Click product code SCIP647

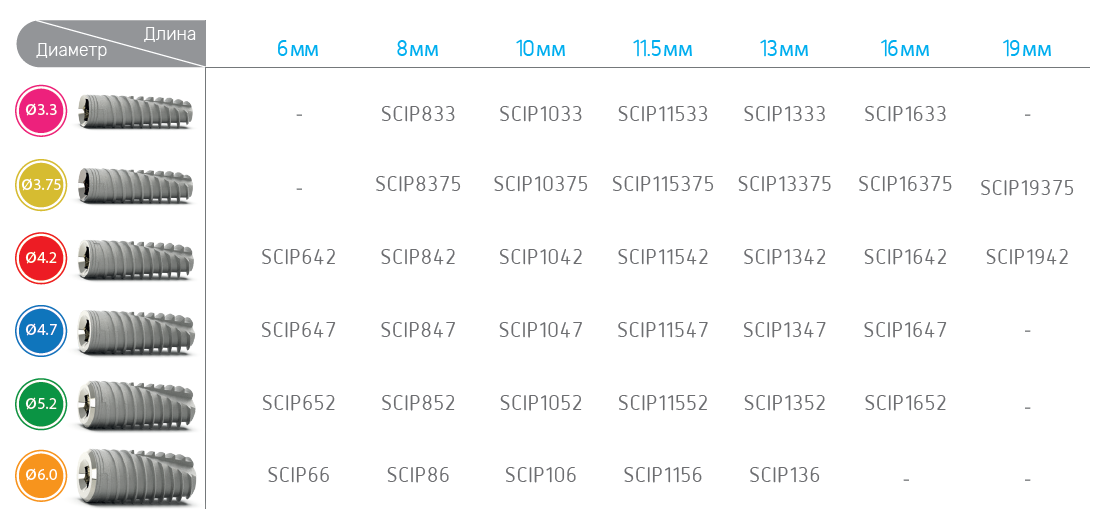click(x=298, y=330)
